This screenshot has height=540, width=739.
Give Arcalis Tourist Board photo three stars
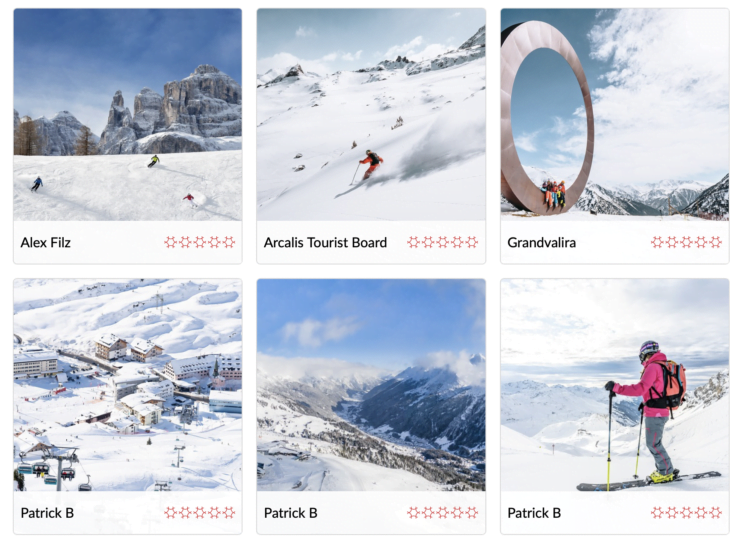443,242
